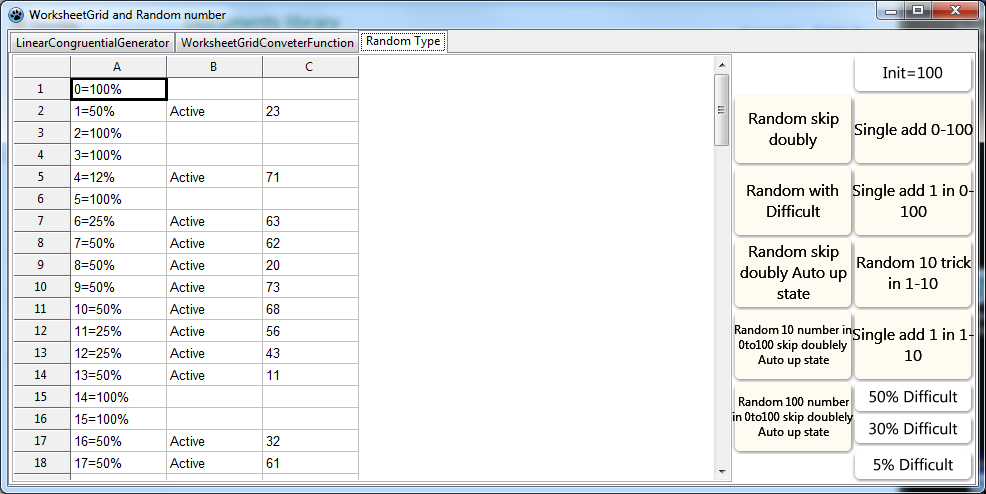The image size is (986, 494).
Task: Click Single add 1 in 0-100
Action: click(913, 201)
